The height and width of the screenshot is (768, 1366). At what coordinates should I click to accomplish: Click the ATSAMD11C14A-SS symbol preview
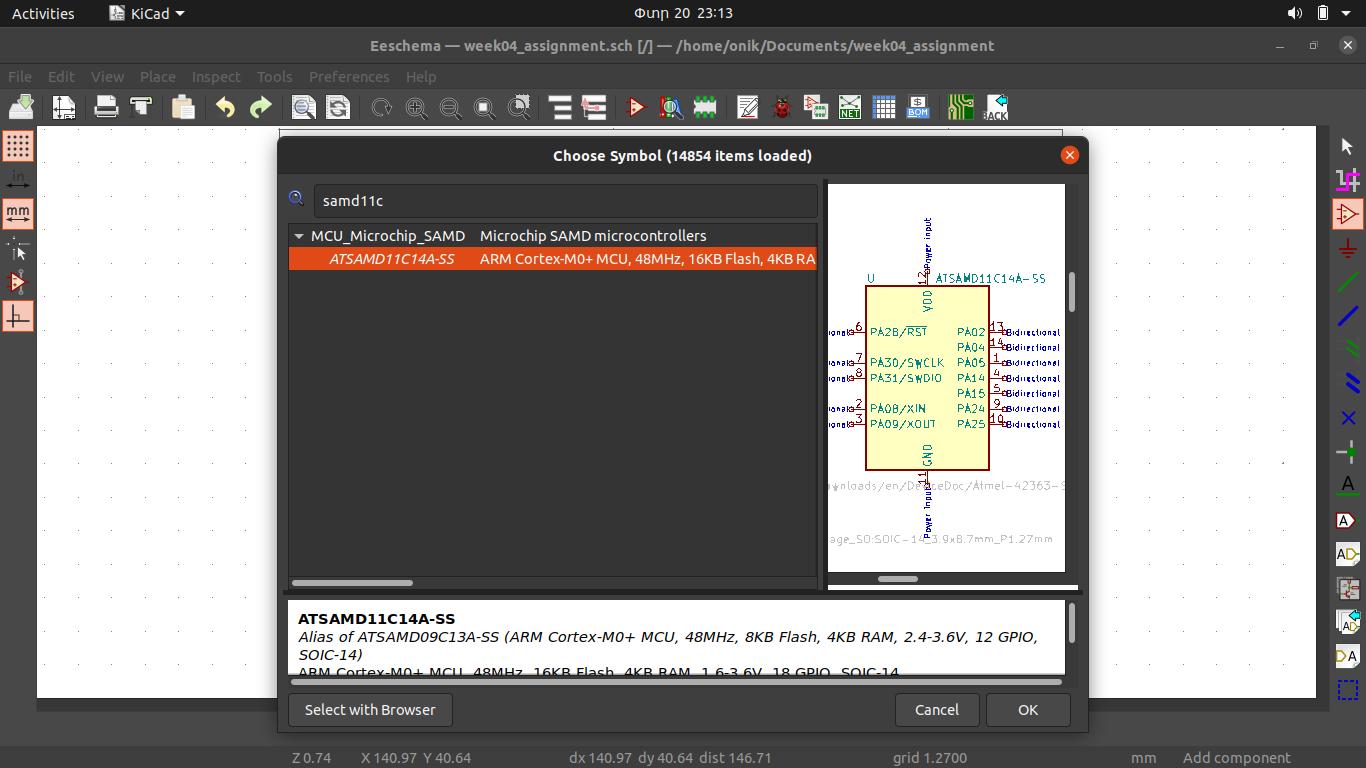[946, 378]
